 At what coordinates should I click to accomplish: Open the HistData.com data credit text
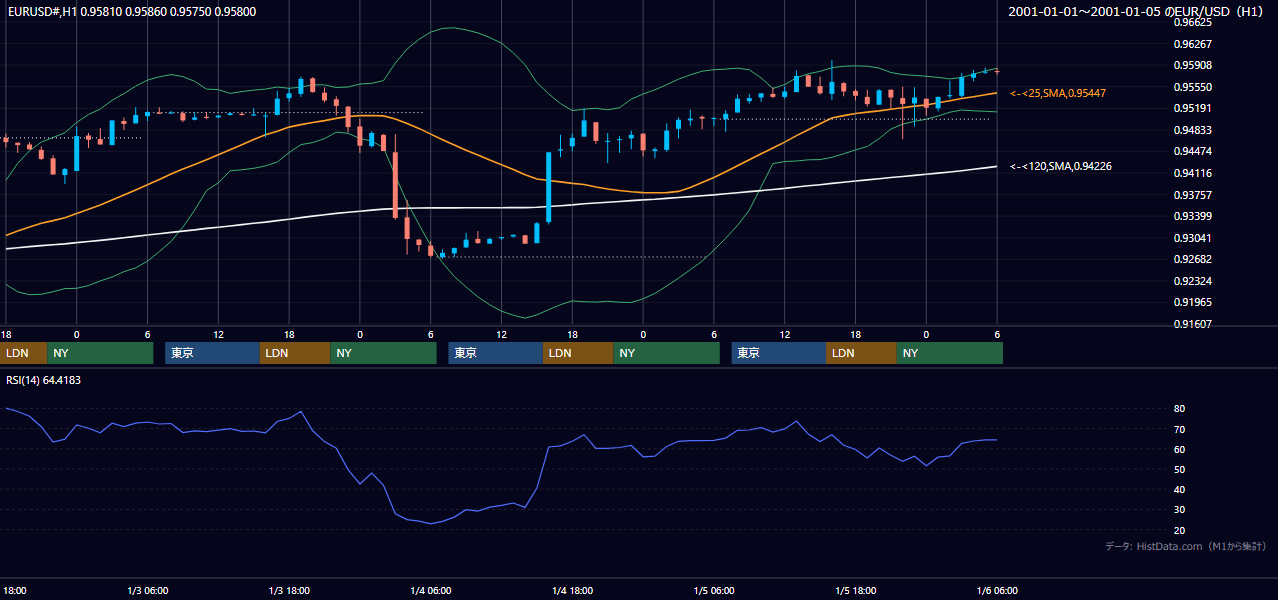(x=1185, y=546)
